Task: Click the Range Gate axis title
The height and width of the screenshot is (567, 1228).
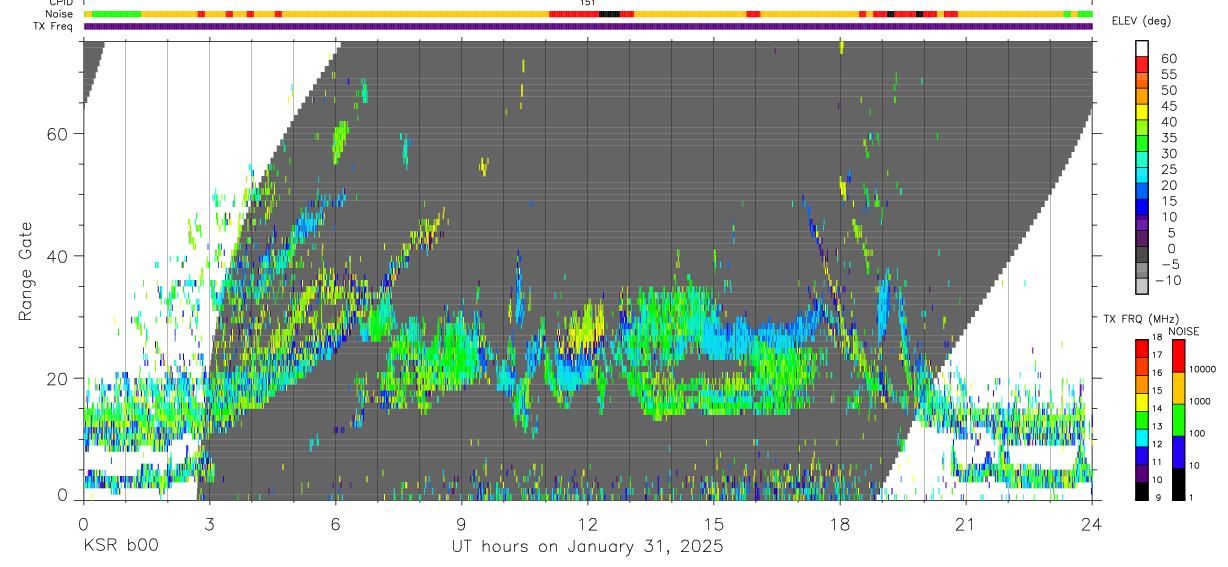Action: click(26, 272)
